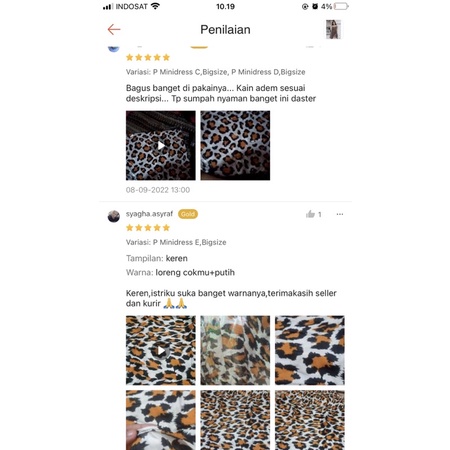Tap the five-star rating of syagha.asyraf
The image size is (450, 450).
tap(148, 228)
